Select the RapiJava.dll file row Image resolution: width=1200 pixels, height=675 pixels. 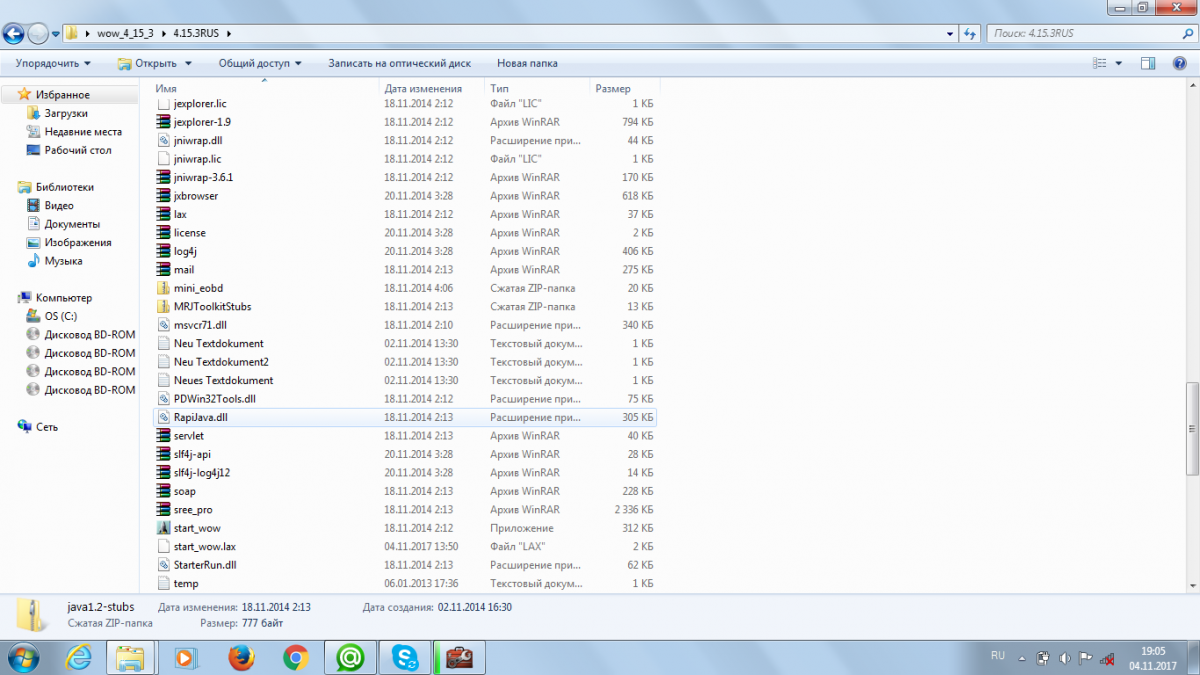[x=405, y=417]
